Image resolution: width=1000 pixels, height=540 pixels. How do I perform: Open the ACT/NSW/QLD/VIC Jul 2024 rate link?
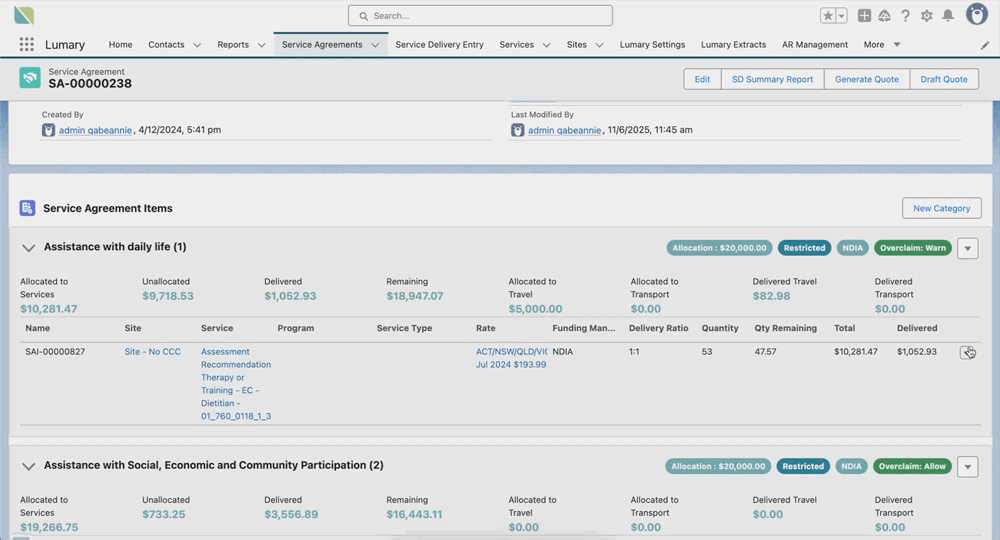tap(511, 358)
